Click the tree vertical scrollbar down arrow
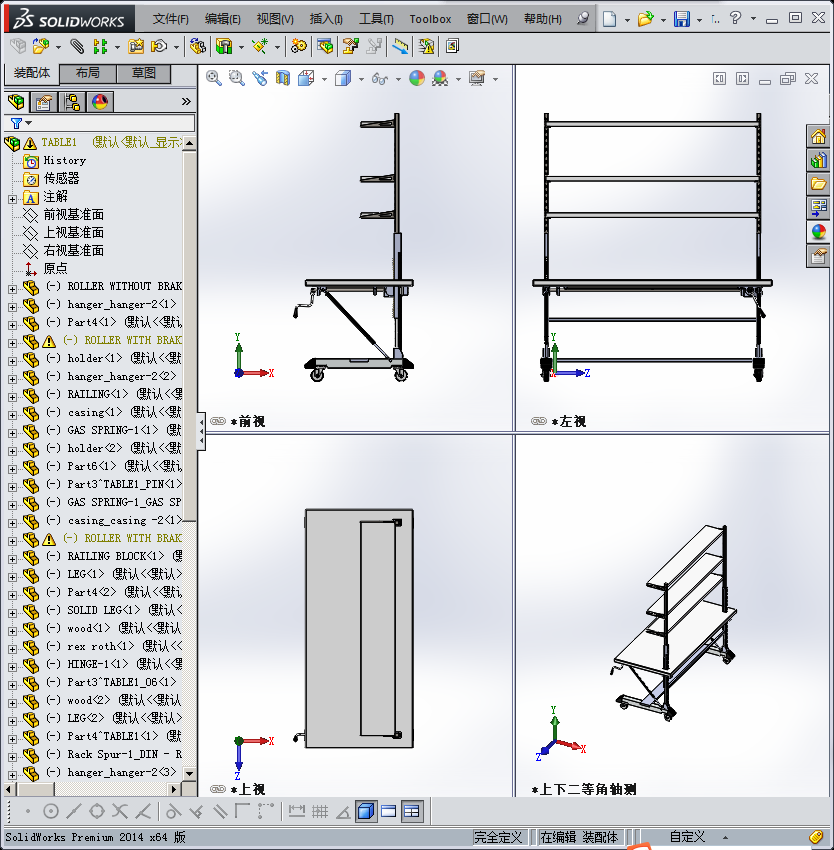This screenshot has height=850, width=834. pyautogui.click(x=189, y=773)
